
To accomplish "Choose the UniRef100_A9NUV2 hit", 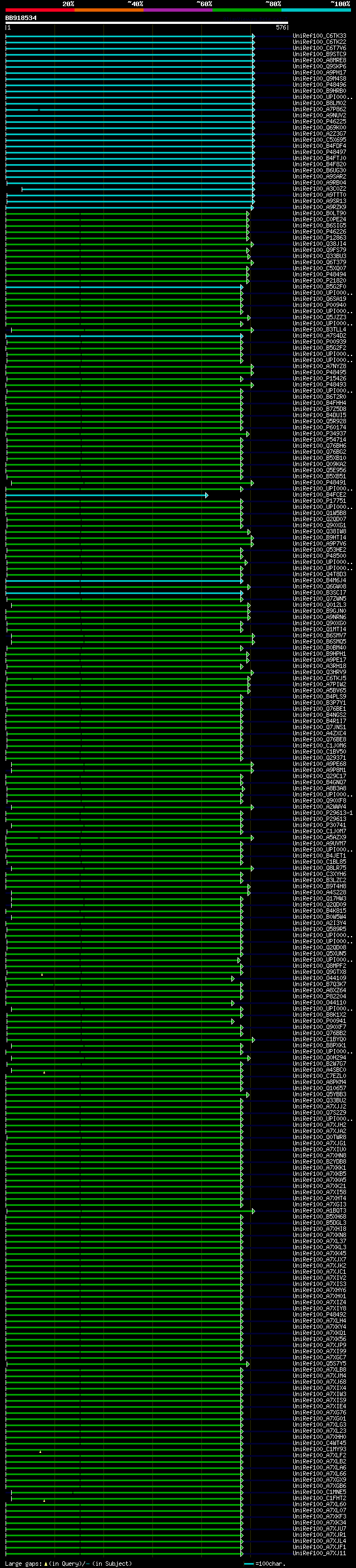I will coord(319,115).
